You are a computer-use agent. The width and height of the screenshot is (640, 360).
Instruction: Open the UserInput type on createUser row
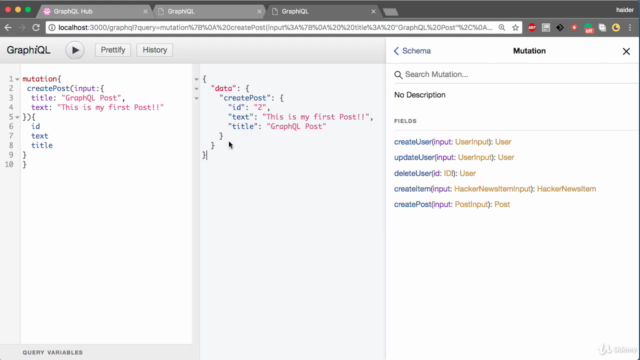pos(472,142)
